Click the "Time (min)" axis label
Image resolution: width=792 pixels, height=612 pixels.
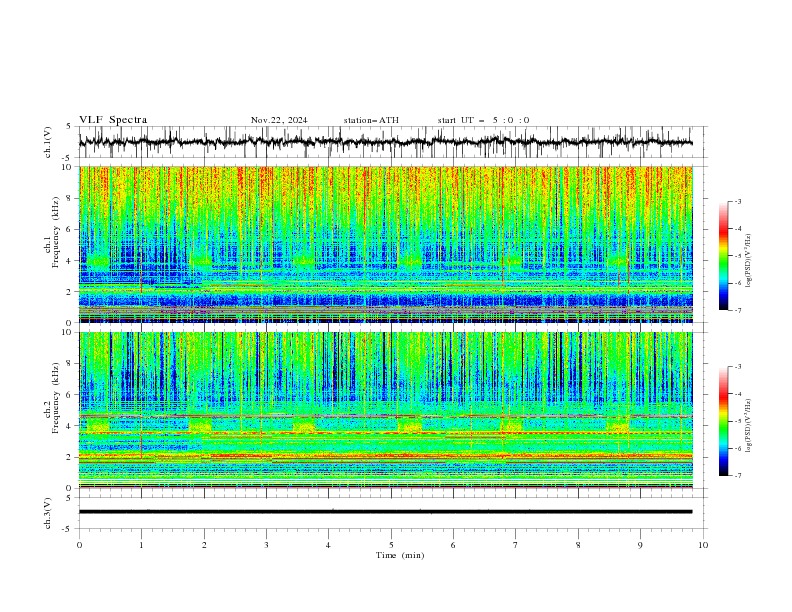(400, 555)
